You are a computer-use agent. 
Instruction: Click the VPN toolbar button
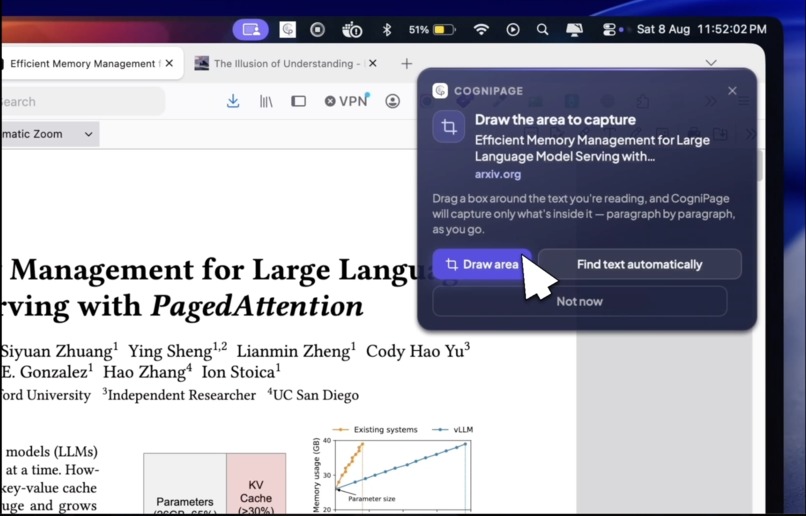pyautogui.click(x=347, y=101)
